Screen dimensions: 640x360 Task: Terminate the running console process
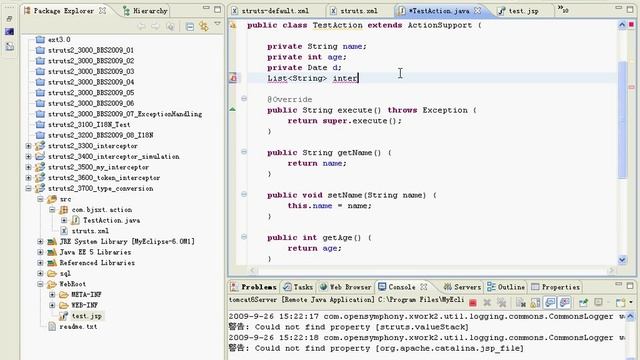(473, 302)
